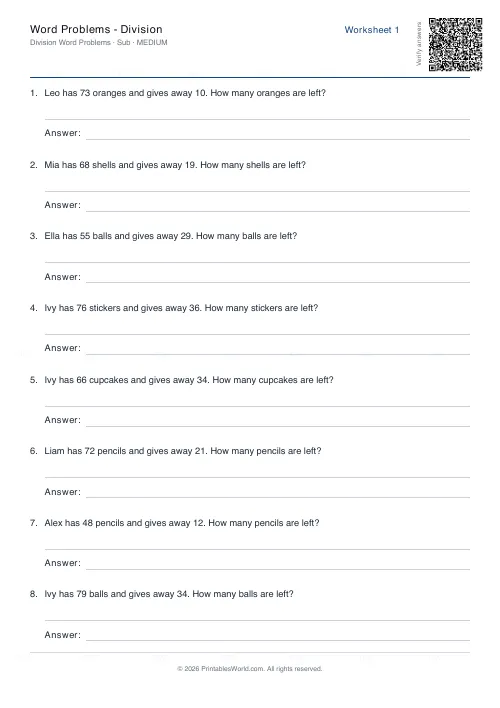
Task: Click the Word Problems - Division title
Action: [x=96, y=29]
